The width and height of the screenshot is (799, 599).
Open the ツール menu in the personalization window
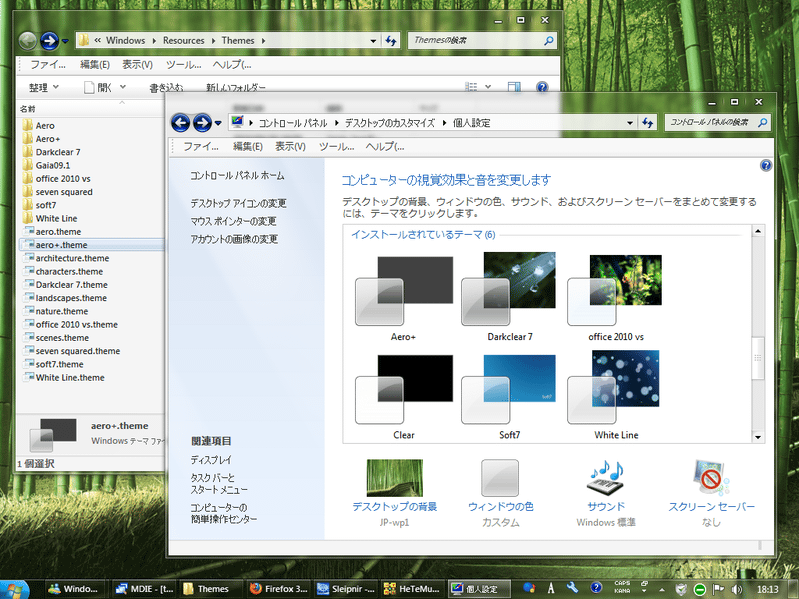(336, 147)
